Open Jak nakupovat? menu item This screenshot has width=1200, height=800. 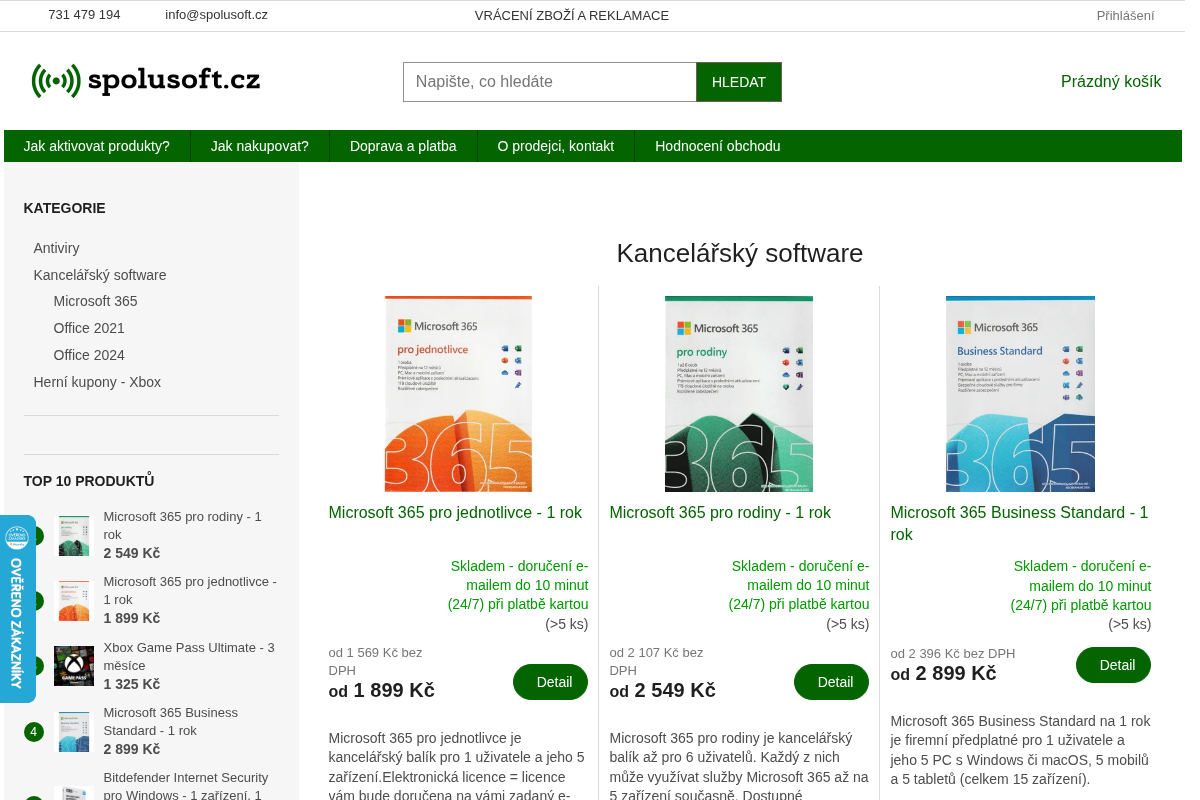[x=260, y=146]
